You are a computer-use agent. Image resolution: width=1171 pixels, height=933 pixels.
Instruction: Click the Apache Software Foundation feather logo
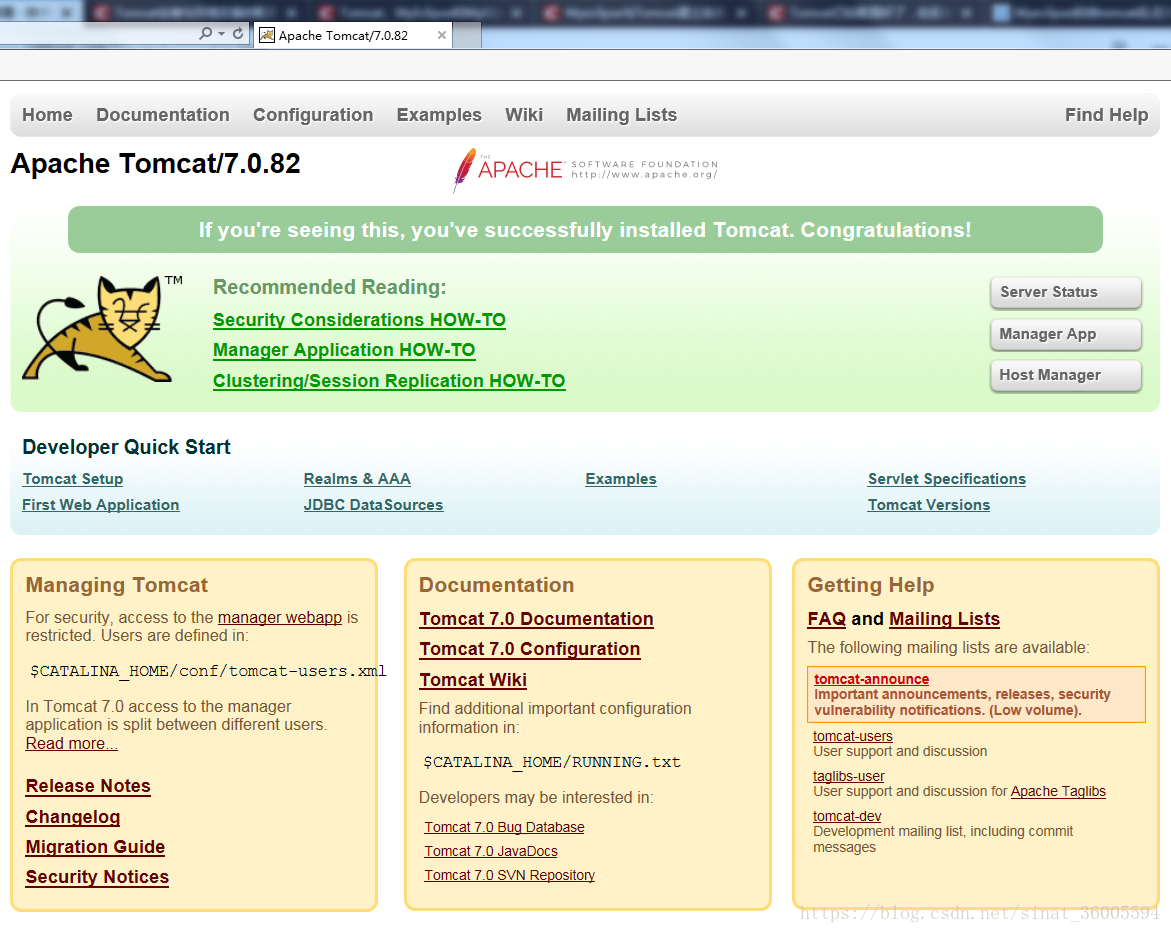pyautogui.click(x=585, y=170)
